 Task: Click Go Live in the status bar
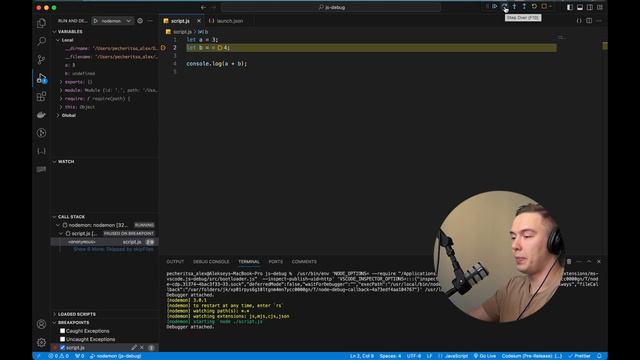click(485, 356)
